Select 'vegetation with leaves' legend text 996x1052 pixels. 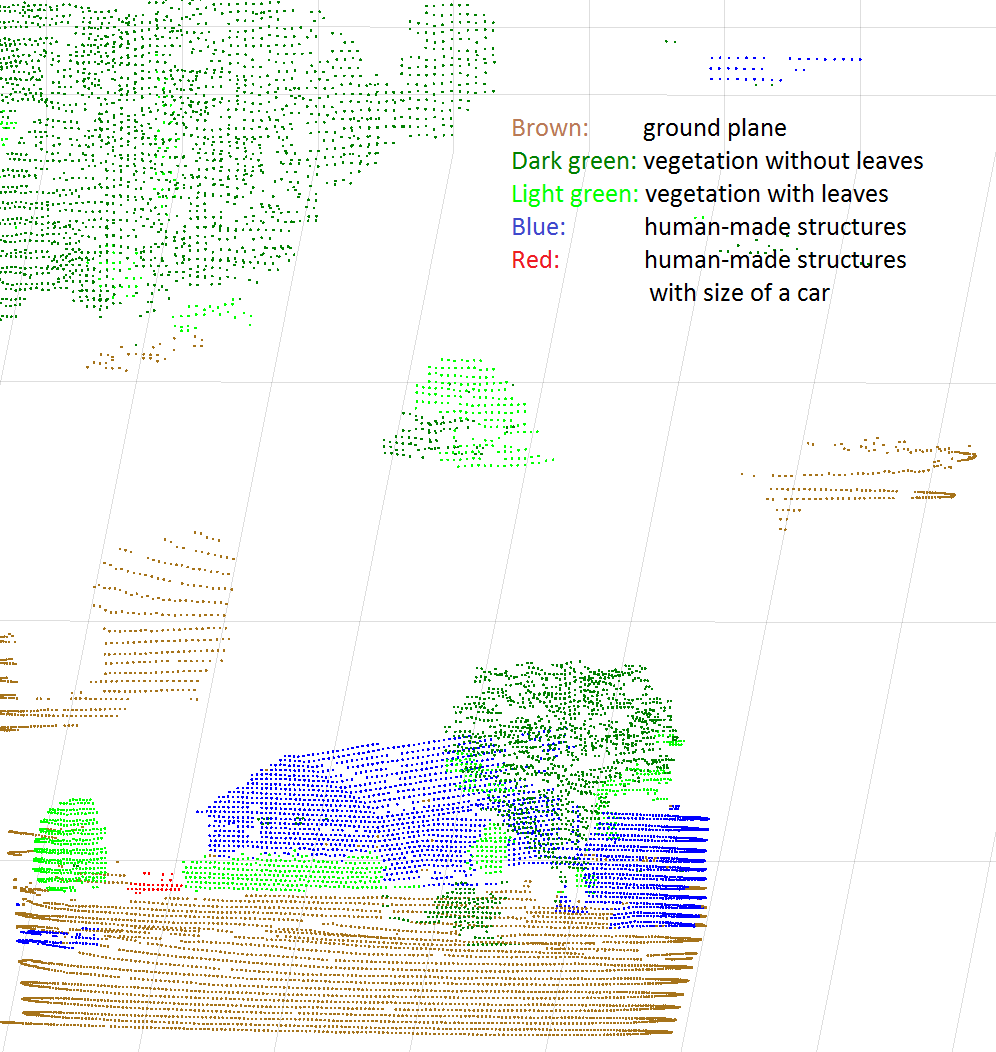(766, 194)
